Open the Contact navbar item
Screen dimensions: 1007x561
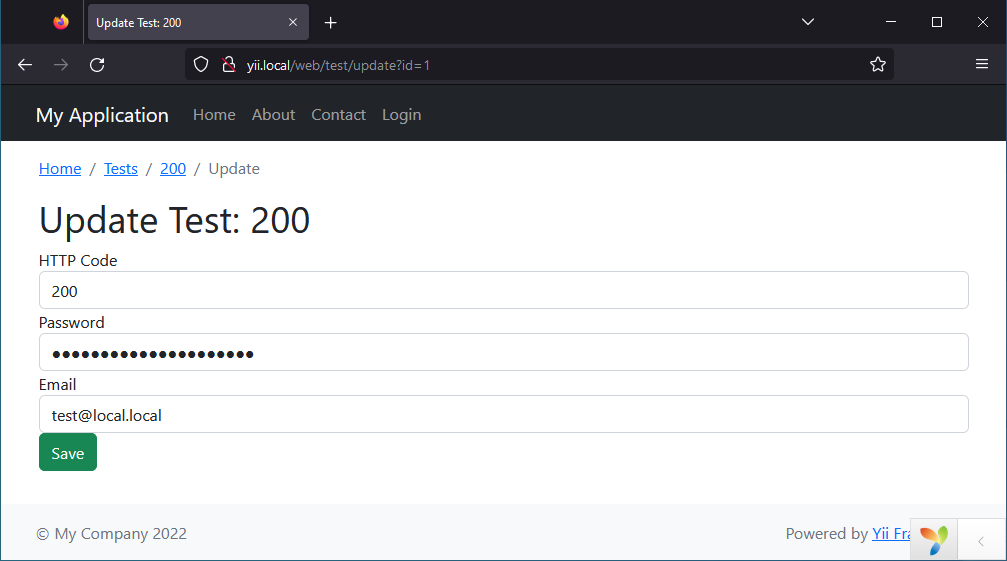coord(338,115)
